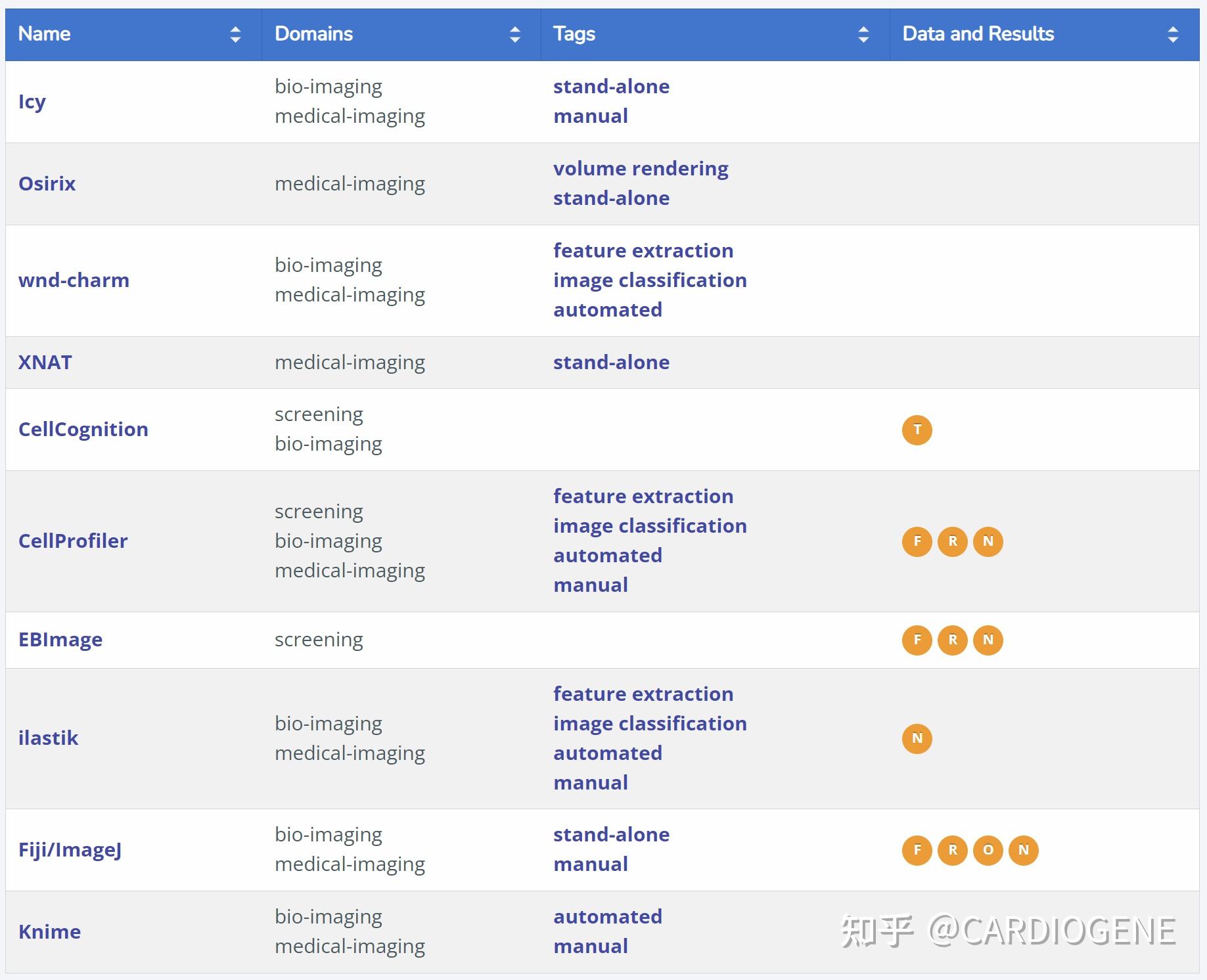
Task: Click the N badge in EBImage row
Action: (988, 640)
